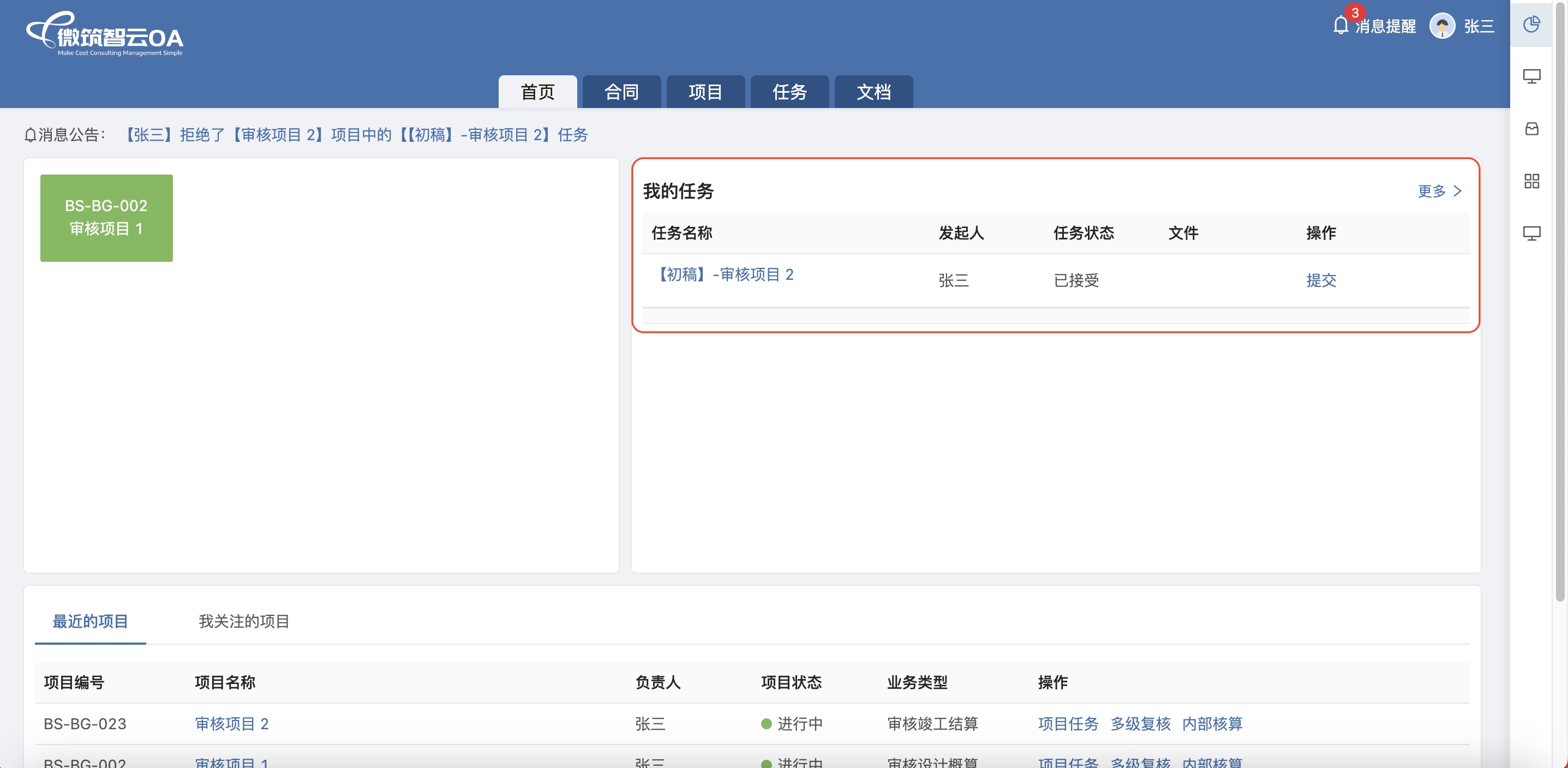
Task: Switch to the 合同 tab
Action: 621,92
